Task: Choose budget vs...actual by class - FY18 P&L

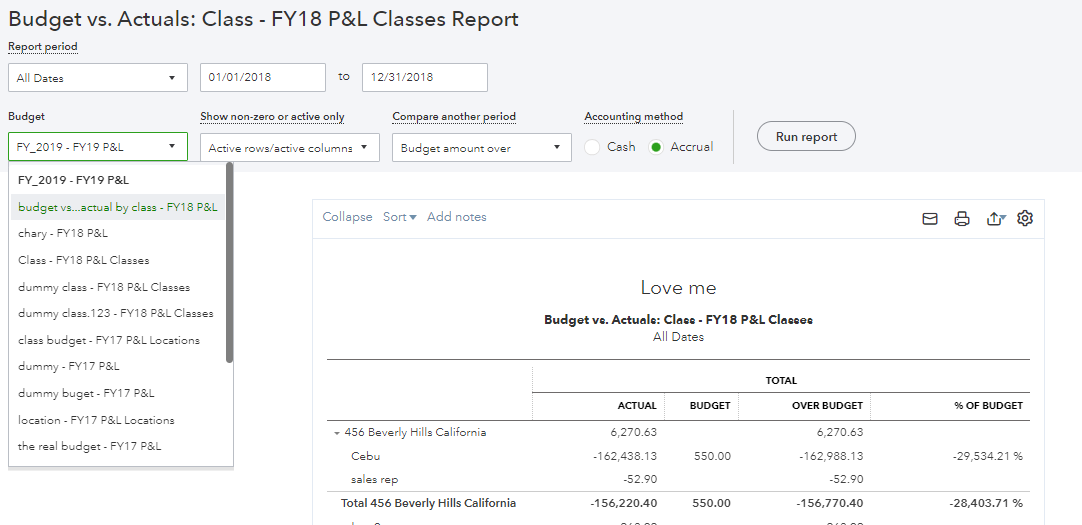Action: pyautogui.click(x=117, y=207)
